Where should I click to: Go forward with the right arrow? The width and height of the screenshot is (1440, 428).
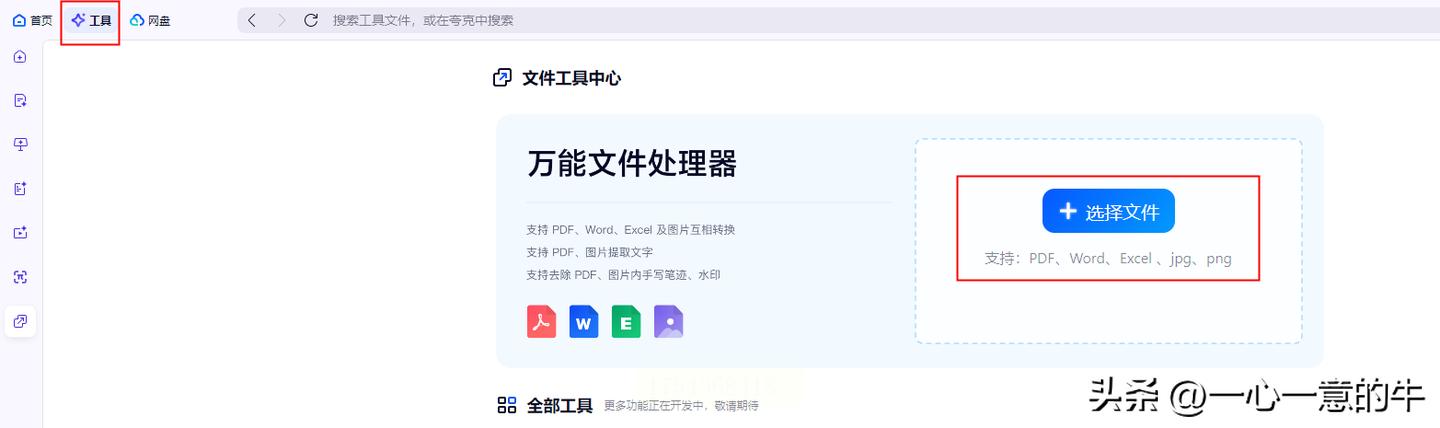281,20
